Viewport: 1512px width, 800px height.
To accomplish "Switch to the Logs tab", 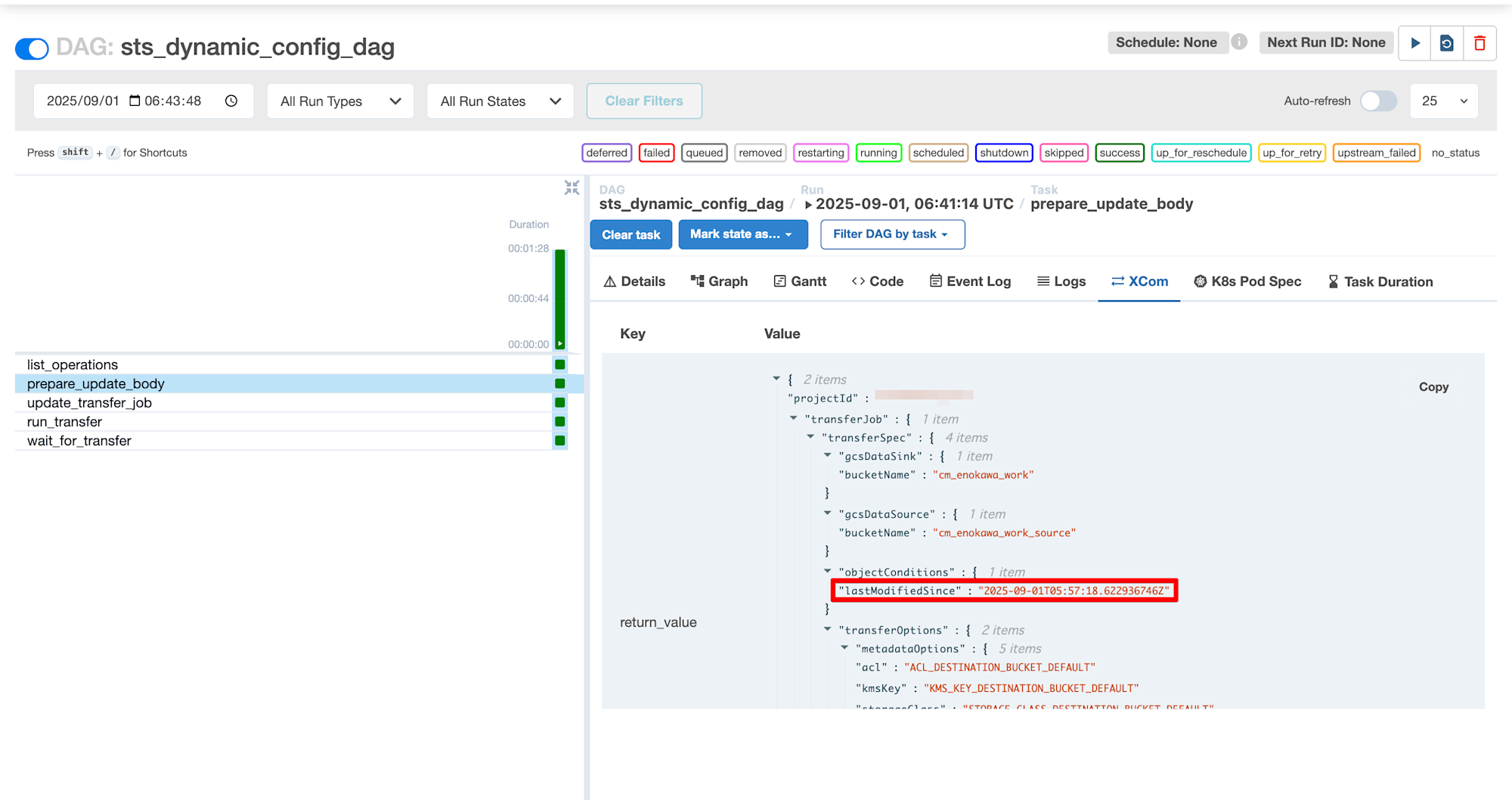I will [x=1061, y=281].
